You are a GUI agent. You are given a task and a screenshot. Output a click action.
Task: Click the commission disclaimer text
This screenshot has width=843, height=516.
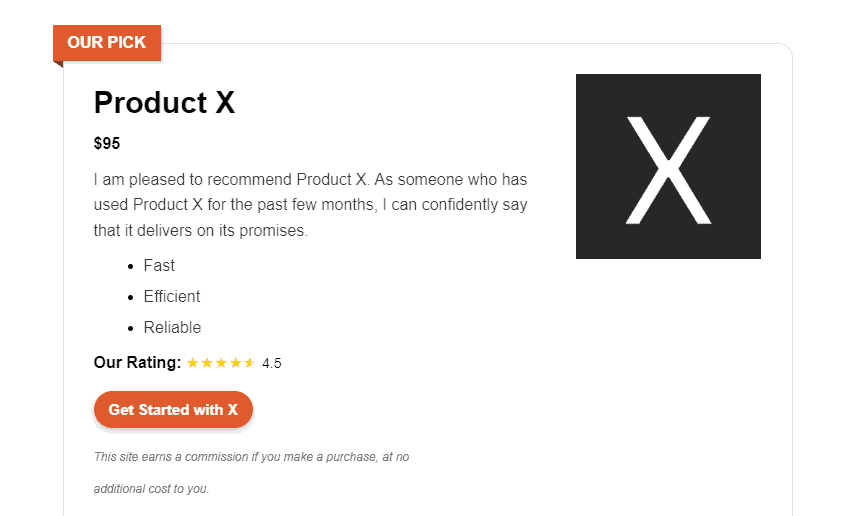[251, 457]
